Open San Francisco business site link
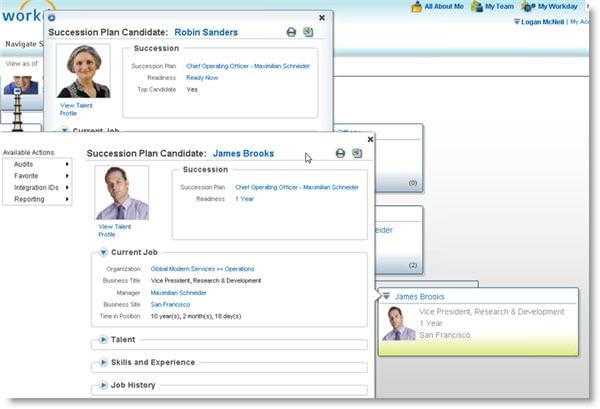This screenshot has width=600, height=409. pos(170,305)
